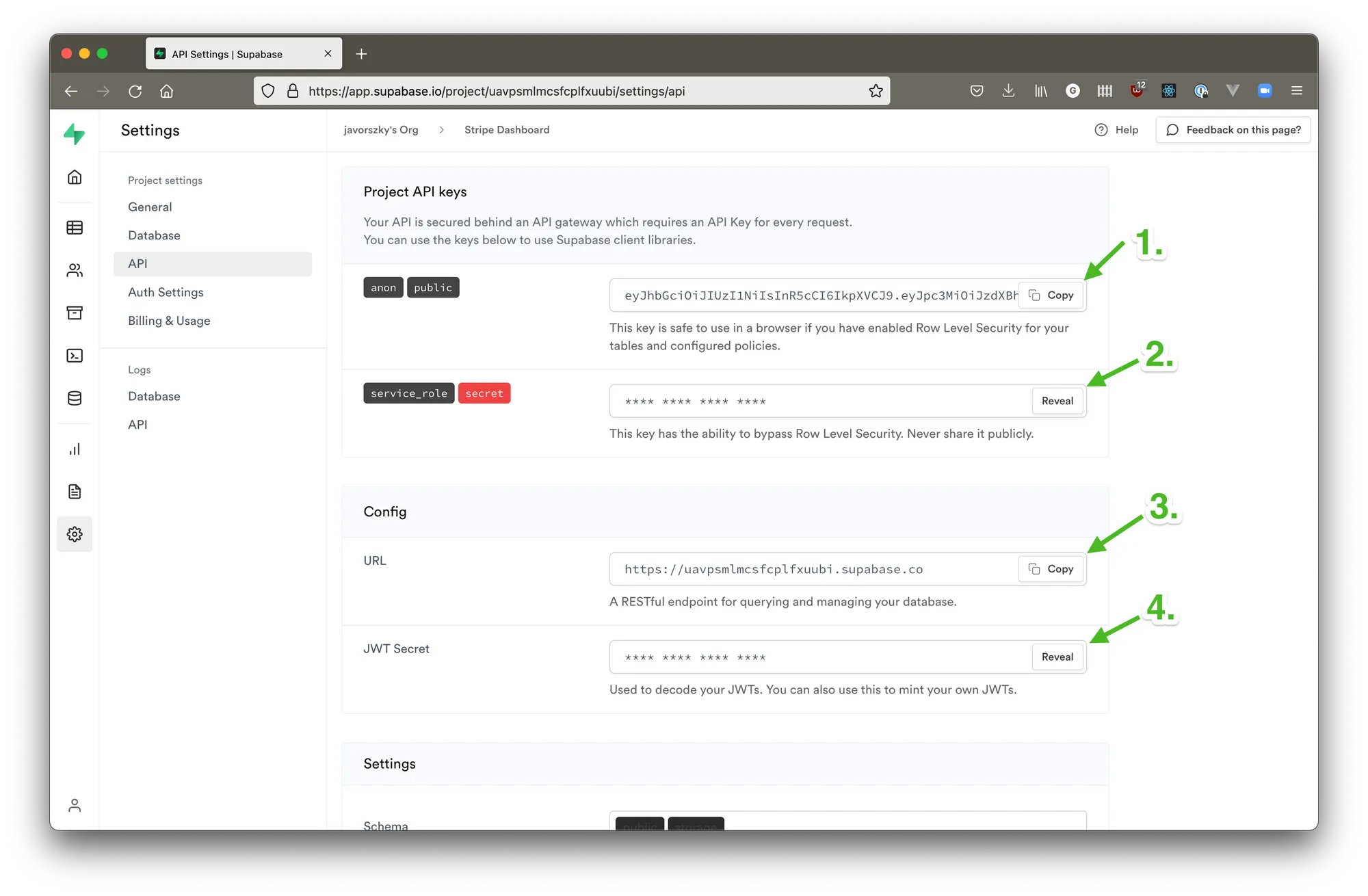Open the 1Password extension icon
This screenshot has height=896, width=1368.
1201,90
